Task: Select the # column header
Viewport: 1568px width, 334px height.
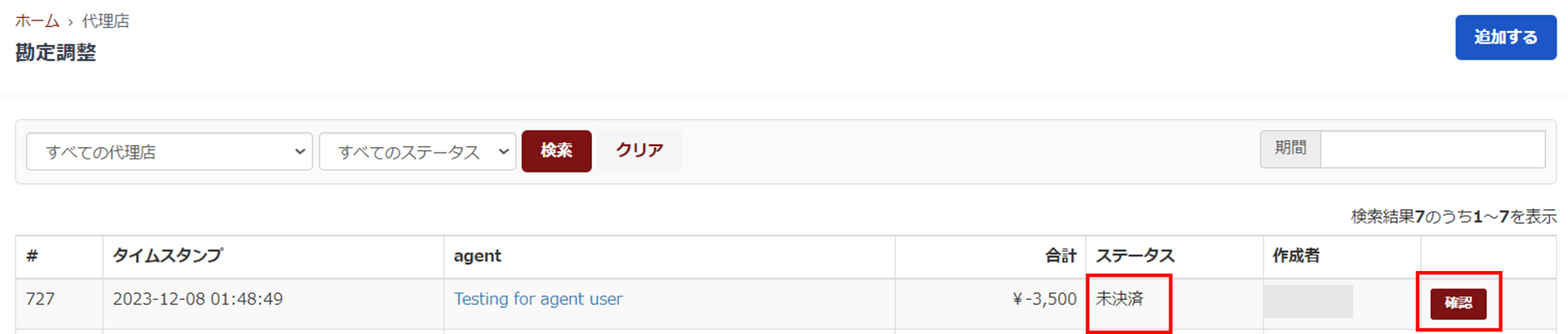Action: coord(33,256)
